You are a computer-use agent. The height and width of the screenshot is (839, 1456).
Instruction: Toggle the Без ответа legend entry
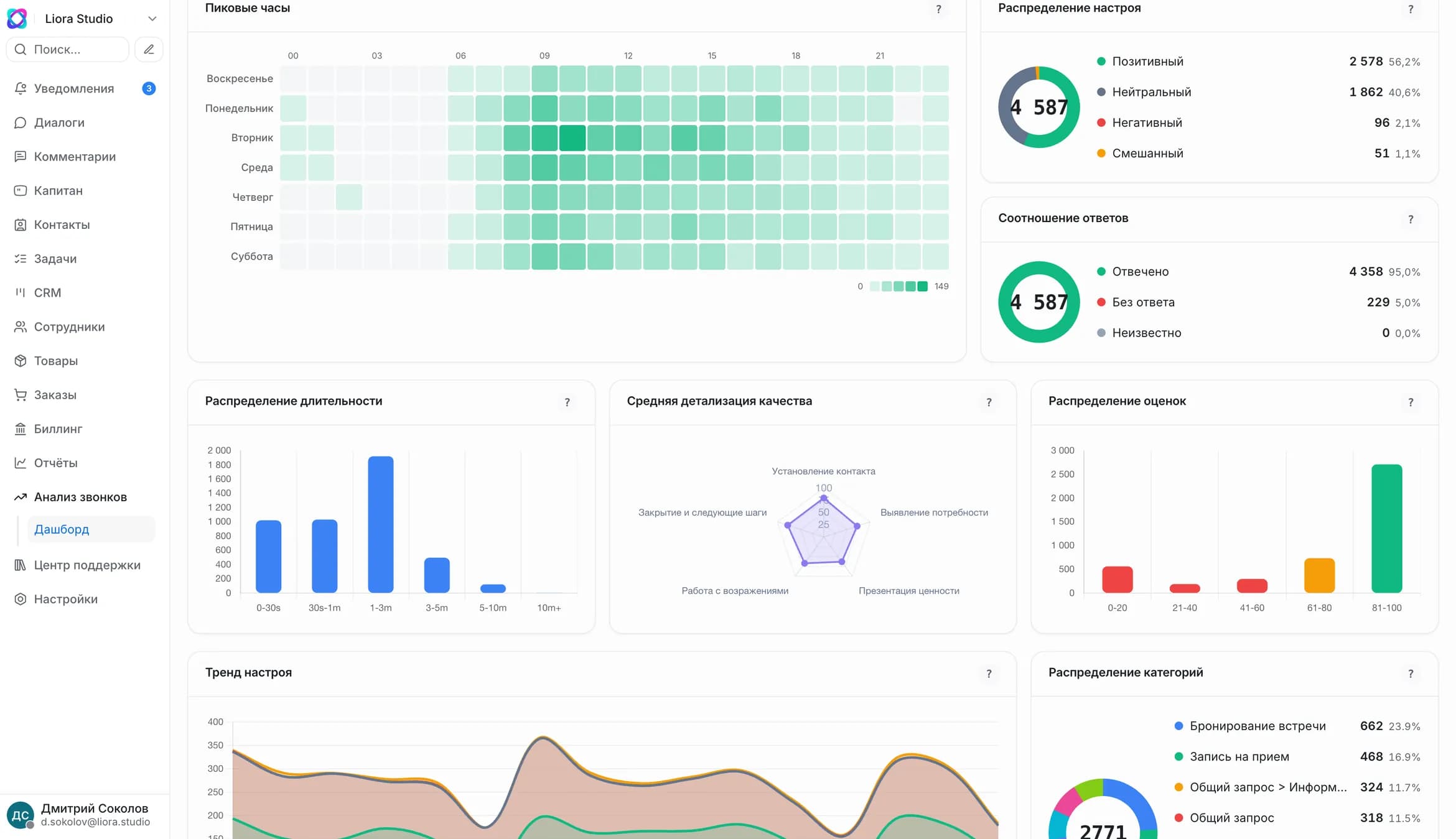(x=1258, y=302)
